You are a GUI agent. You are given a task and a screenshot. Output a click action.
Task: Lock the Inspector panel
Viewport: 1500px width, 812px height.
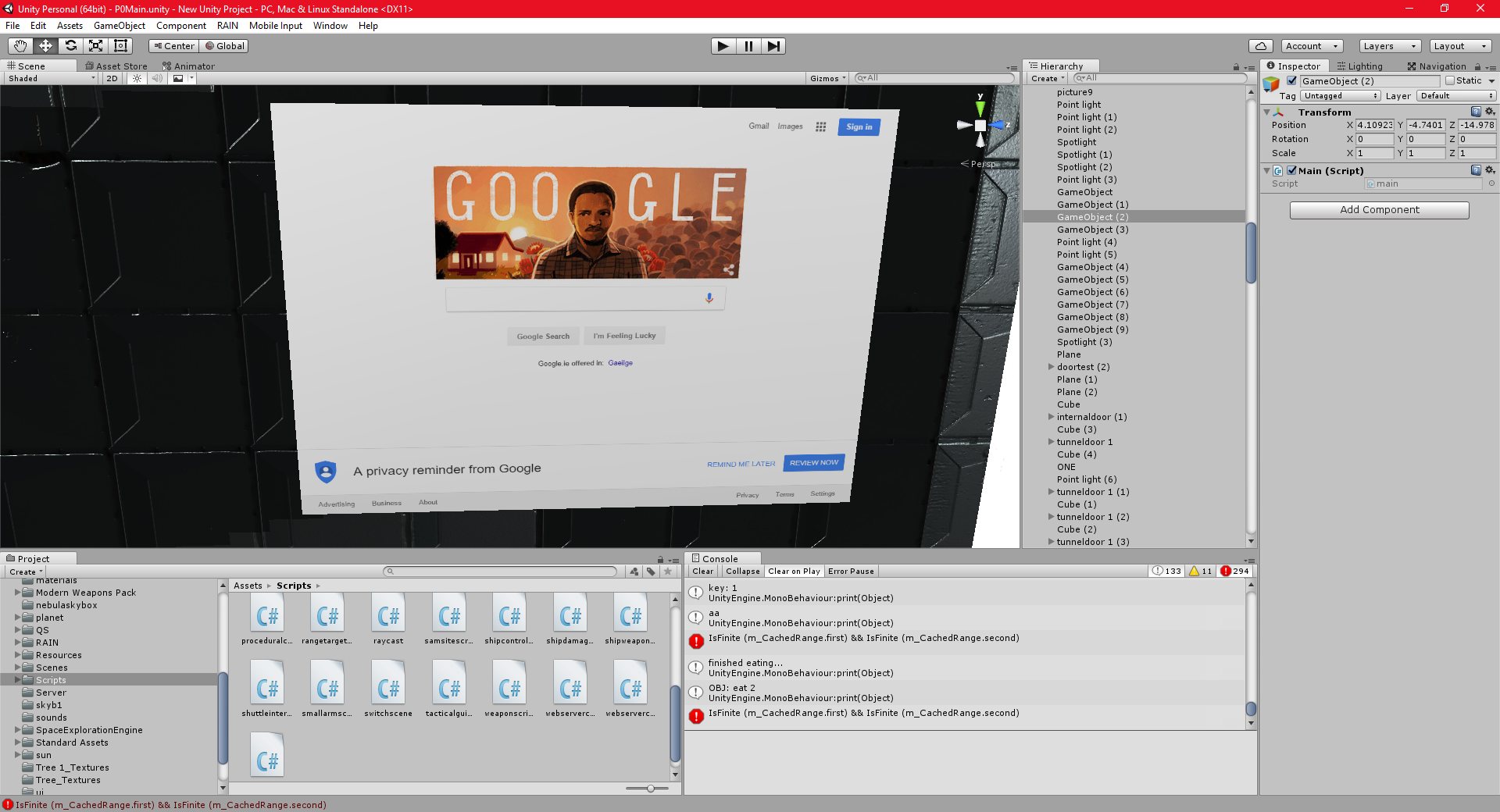point(1477,67)
